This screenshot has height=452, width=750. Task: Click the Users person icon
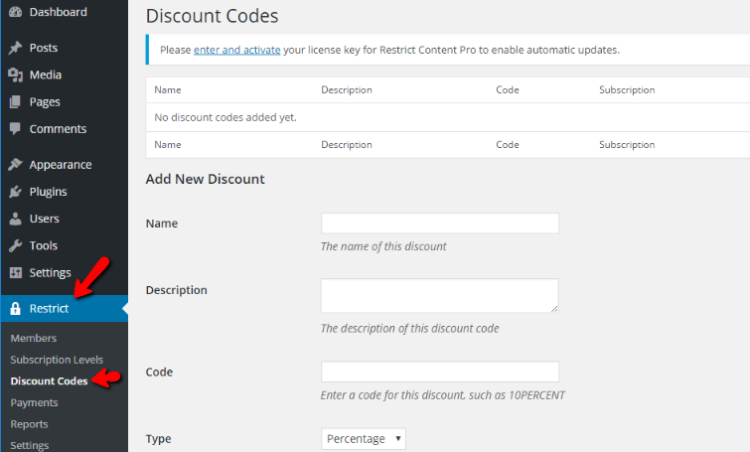click(15, 219)
